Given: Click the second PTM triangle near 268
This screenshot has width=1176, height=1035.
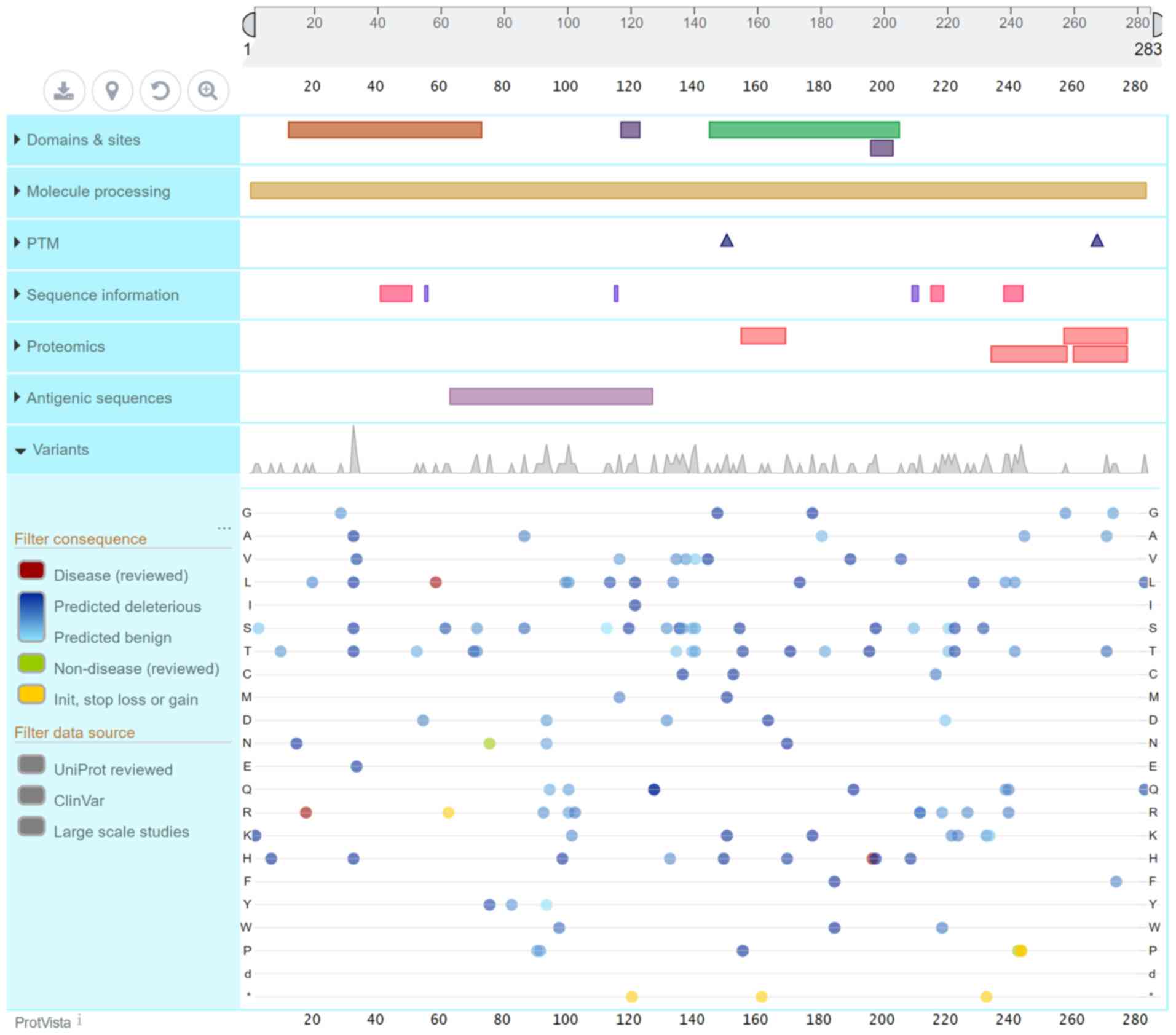Looking at the screenshot, I should pyautogui.click(x=1097, y=240).
